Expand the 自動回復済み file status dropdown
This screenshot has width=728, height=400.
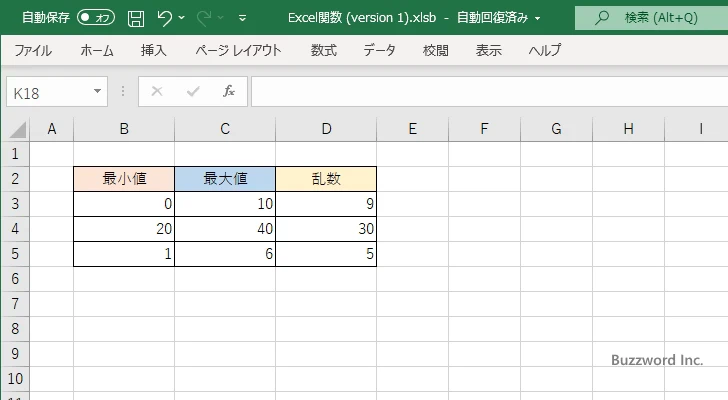click(x=538, y=19)
